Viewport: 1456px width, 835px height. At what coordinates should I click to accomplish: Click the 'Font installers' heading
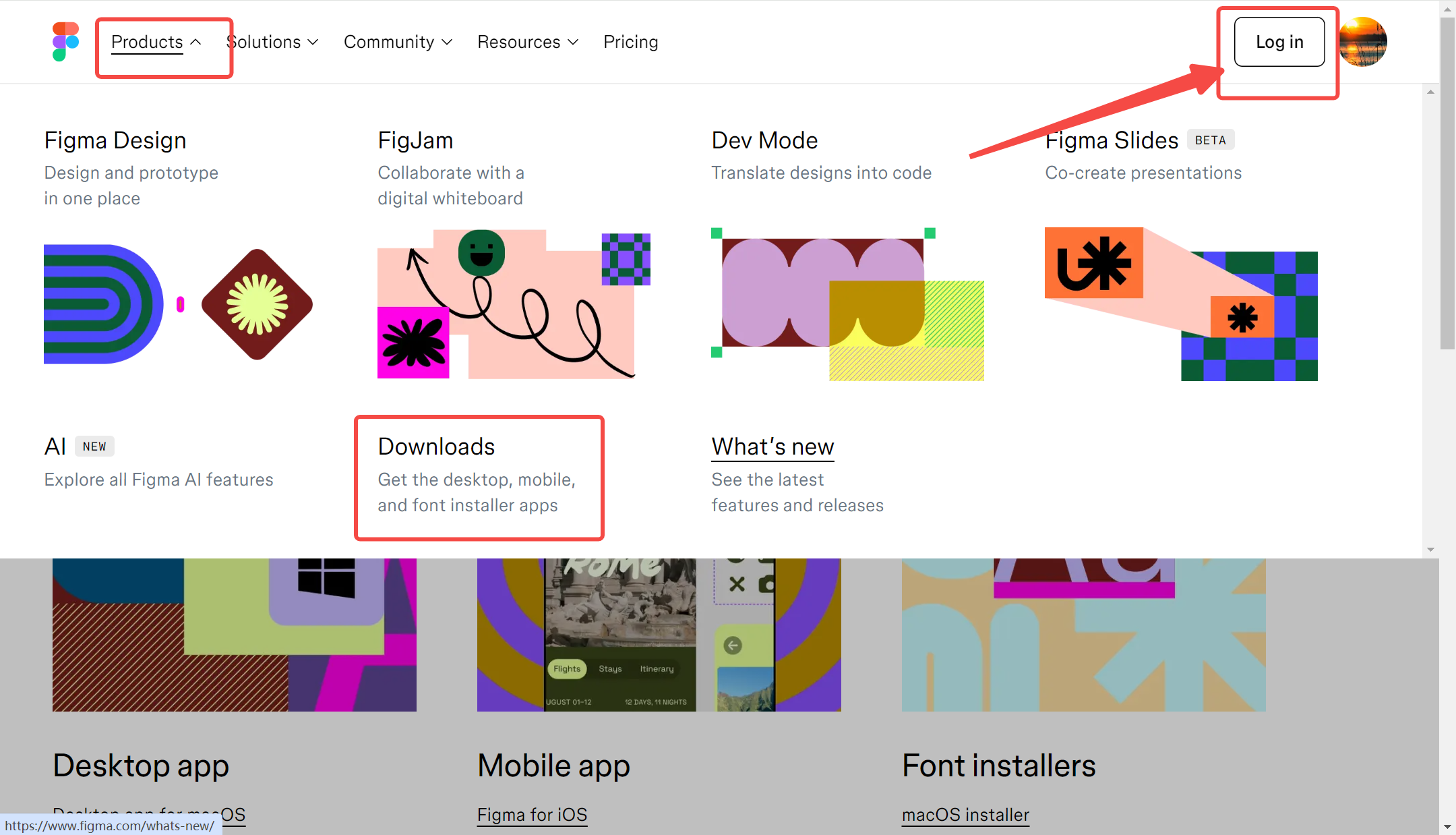pos(999,766)
